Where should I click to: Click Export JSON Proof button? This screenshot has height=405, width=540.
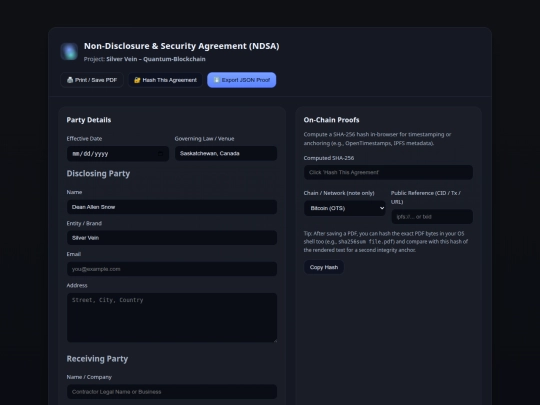[x=241, y=80]
